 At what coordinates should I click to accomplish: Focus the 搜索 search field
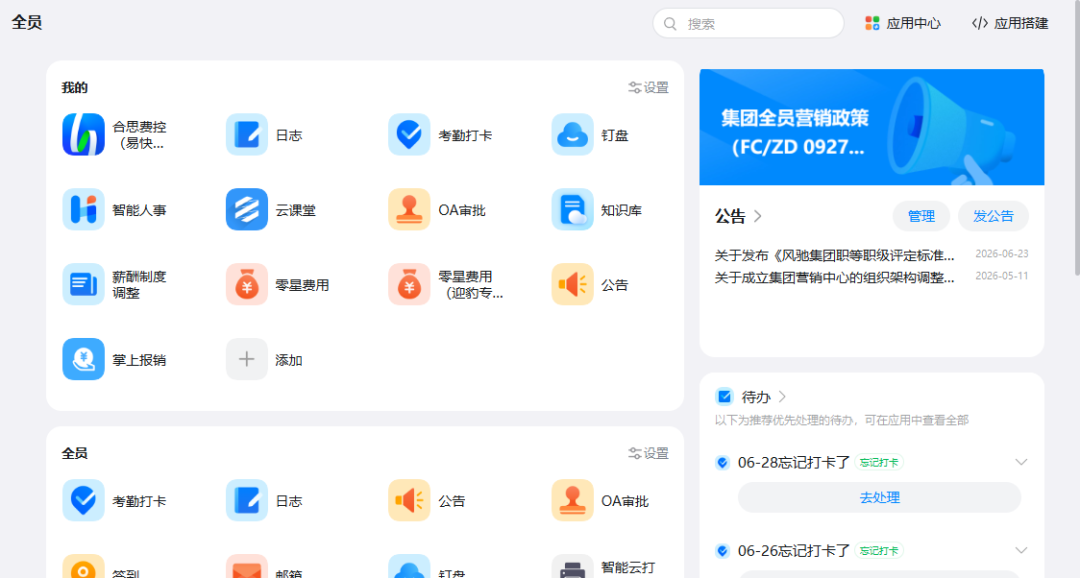coord(748,23)
